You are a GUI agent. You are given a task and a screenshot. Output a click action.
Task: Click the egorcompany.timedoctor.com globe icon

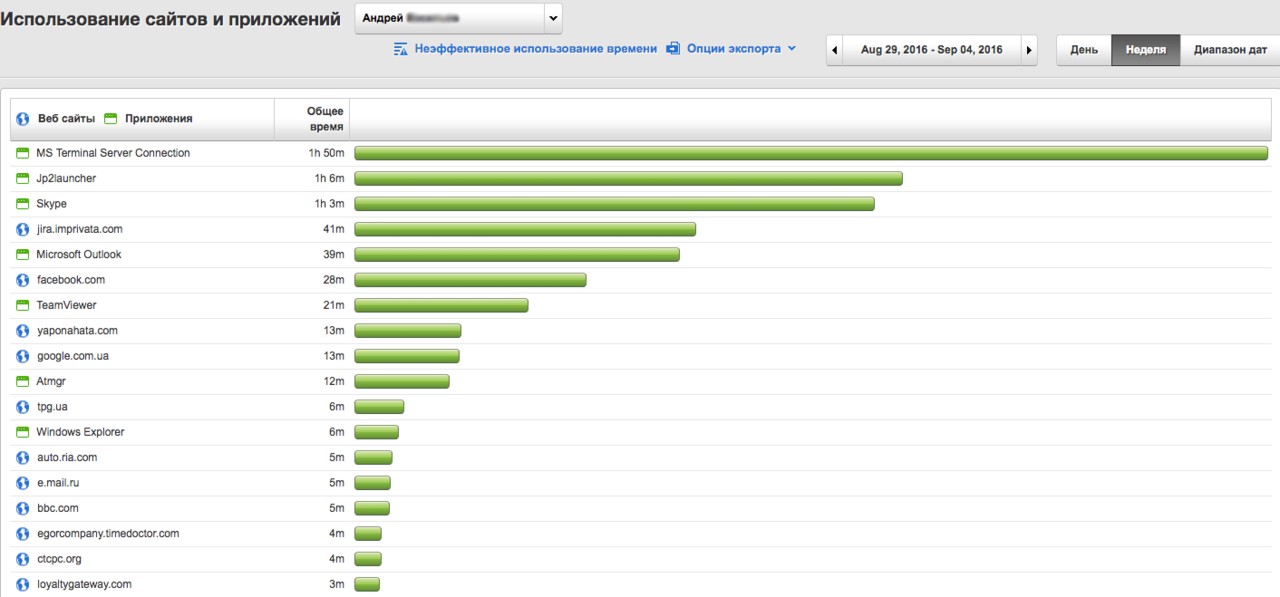point(23,534)
